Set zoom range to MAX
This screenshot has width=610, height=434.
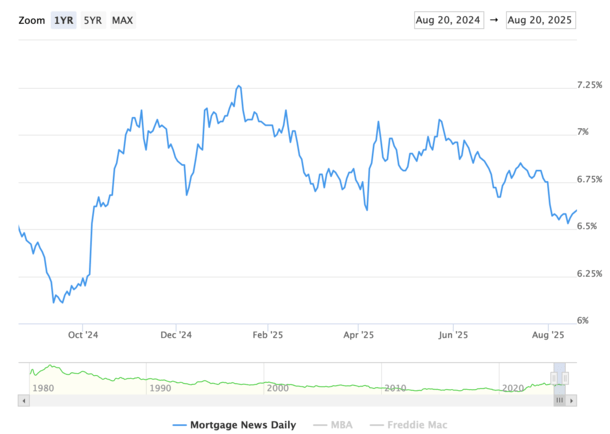(123, 20)
